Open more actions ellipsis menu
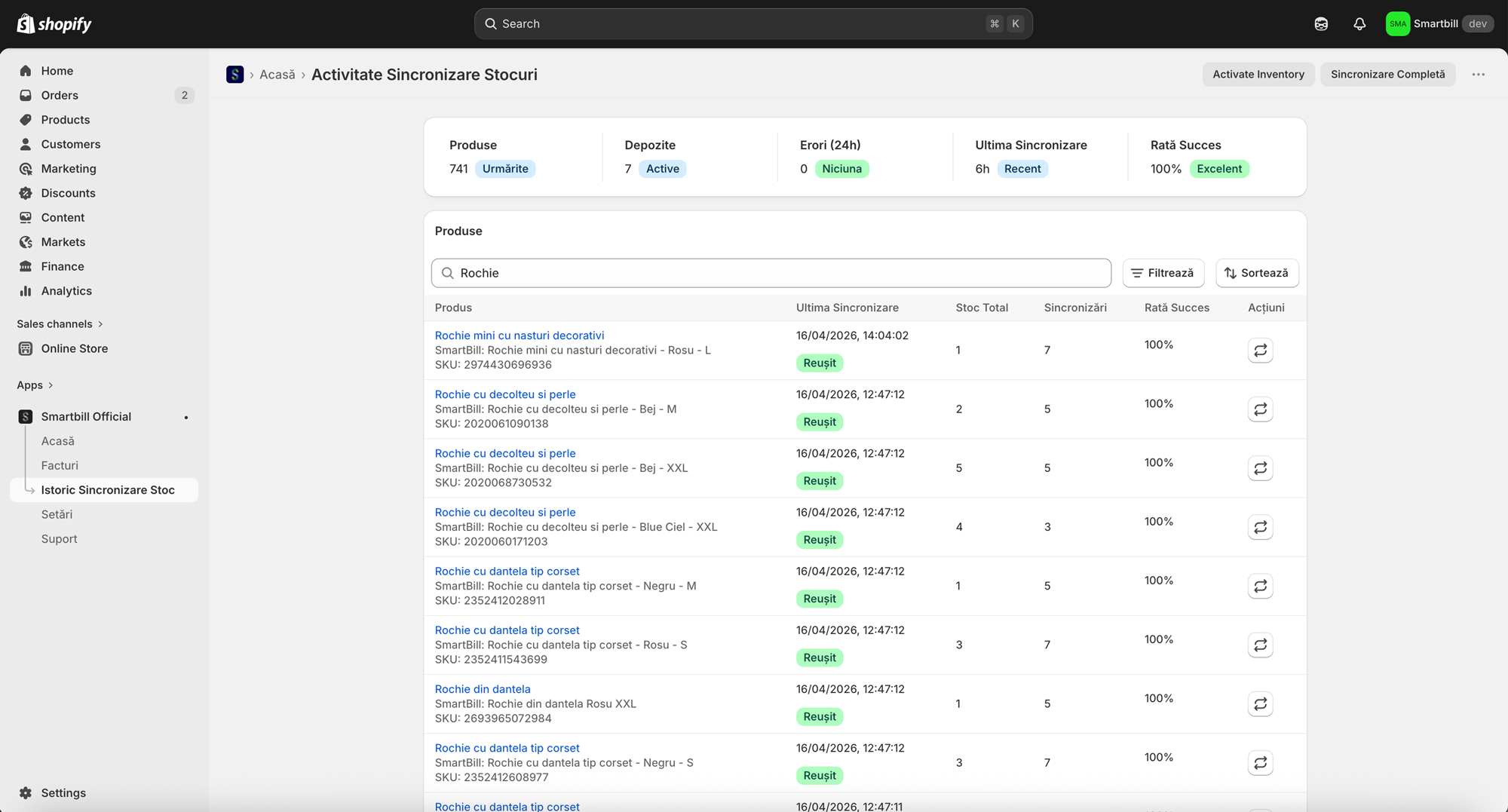Image resolution: width=1508 pixels, height=812 pixels. (1478, 75)
